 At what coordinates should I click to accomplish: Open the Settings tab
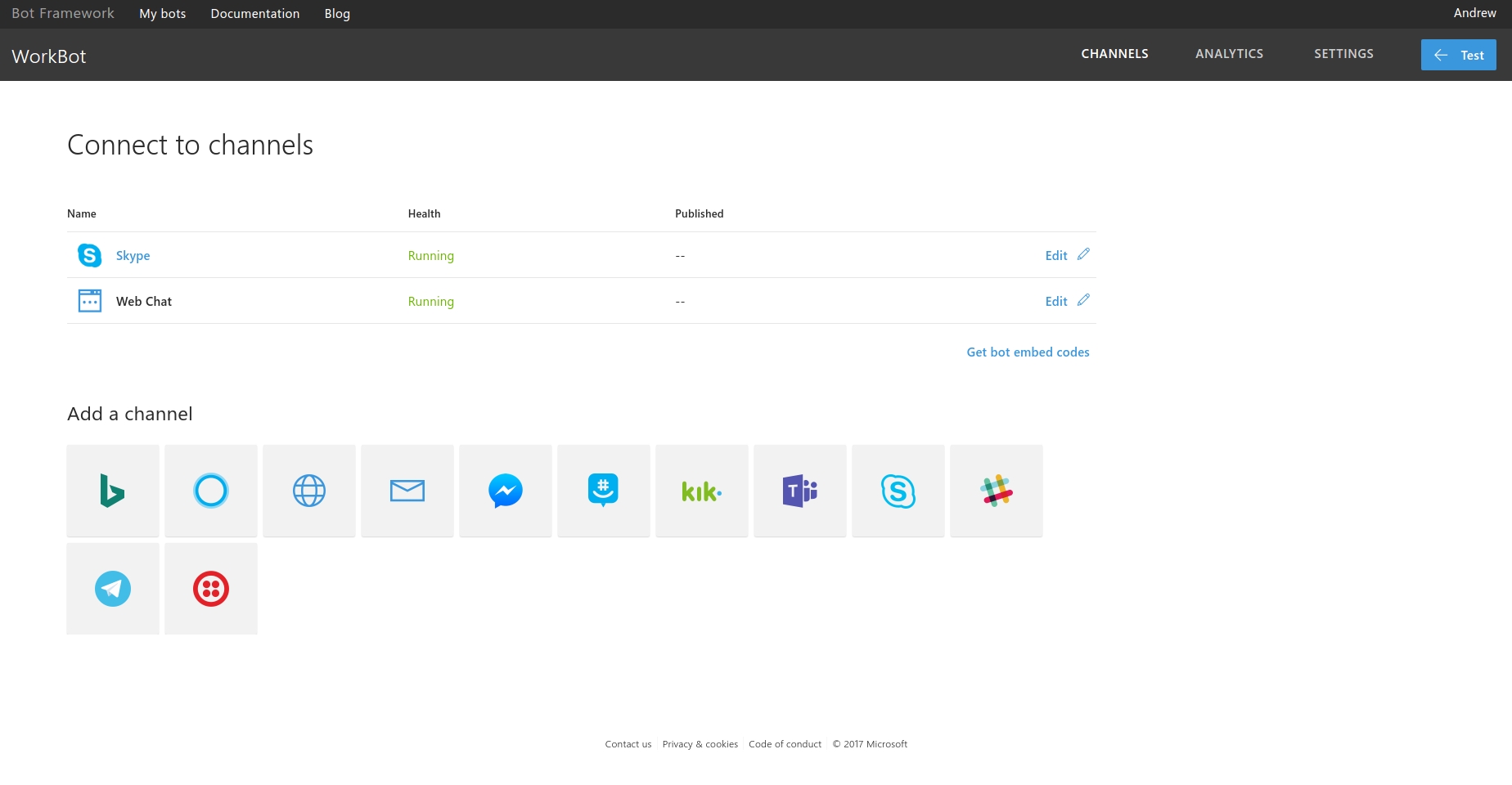[1343, 54]
